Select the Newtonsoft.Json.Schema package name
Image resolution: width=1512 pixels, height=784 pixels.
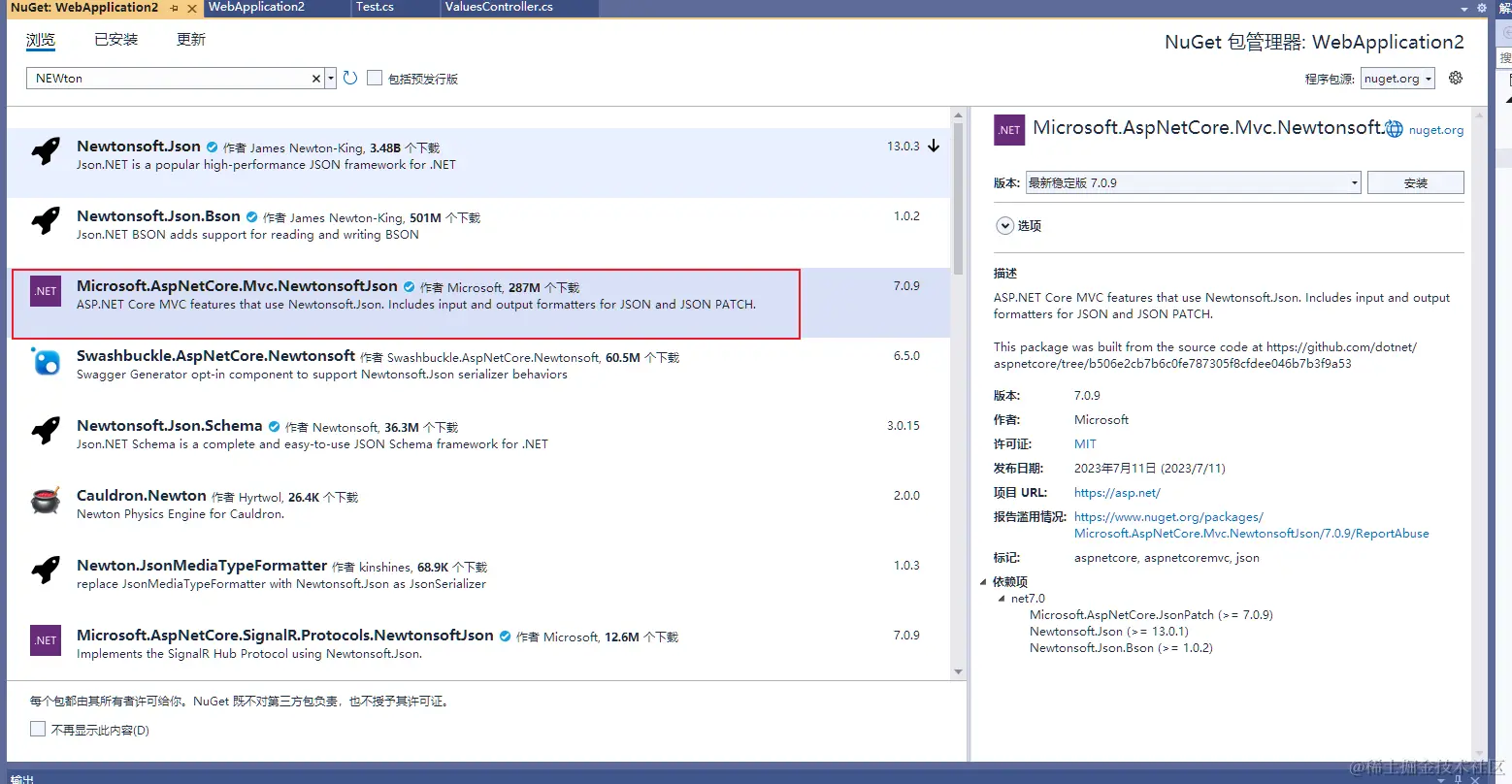tap(170, 426)
